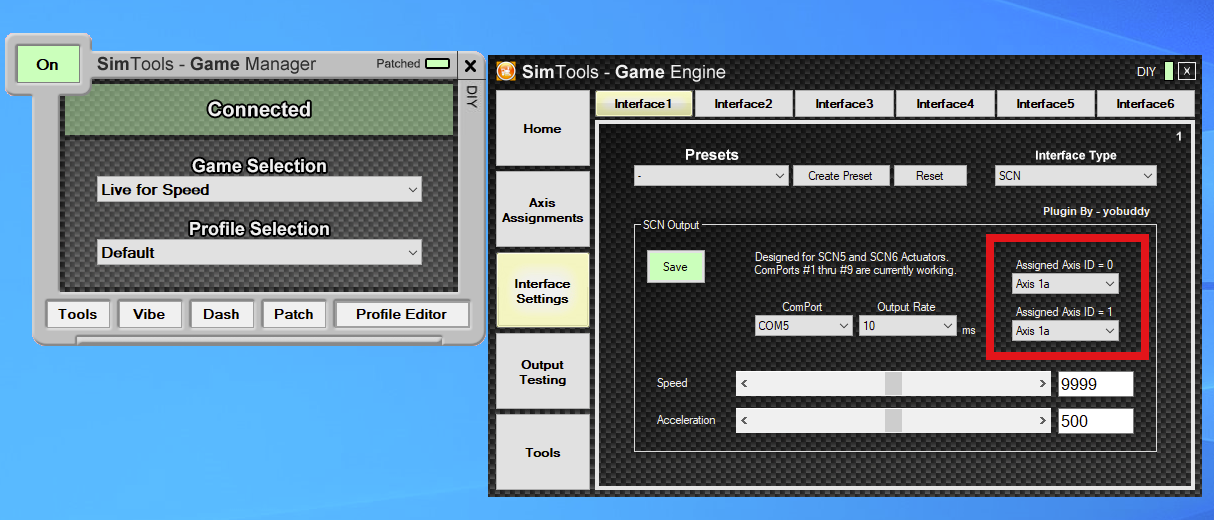The height and width of the screenshot is (520, 1214).
Task: Switch to the Interface1 tab
Action: (x=643, y=104)
